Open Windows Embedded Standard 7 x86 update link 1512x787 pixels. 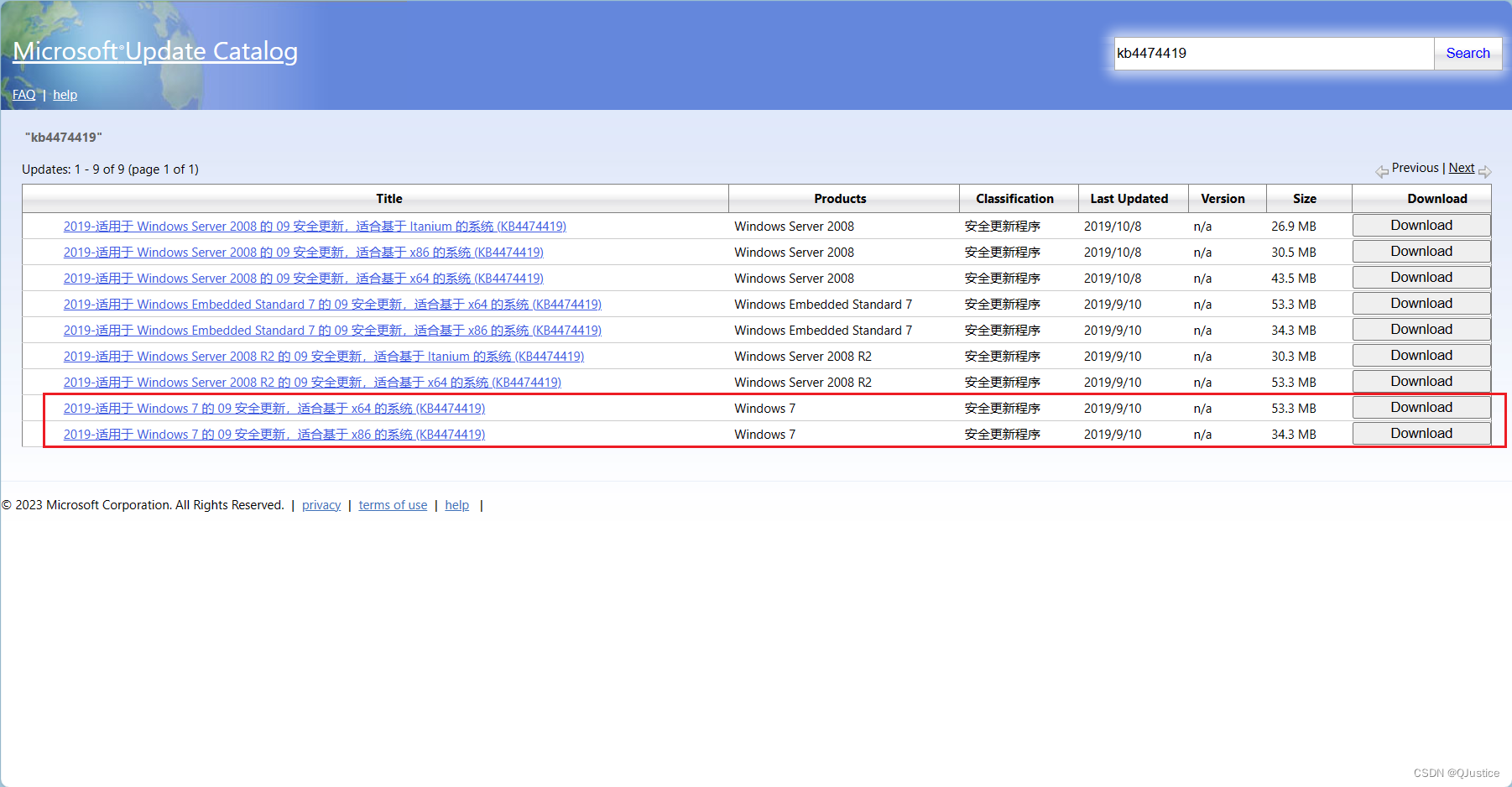tap(332, 331)
